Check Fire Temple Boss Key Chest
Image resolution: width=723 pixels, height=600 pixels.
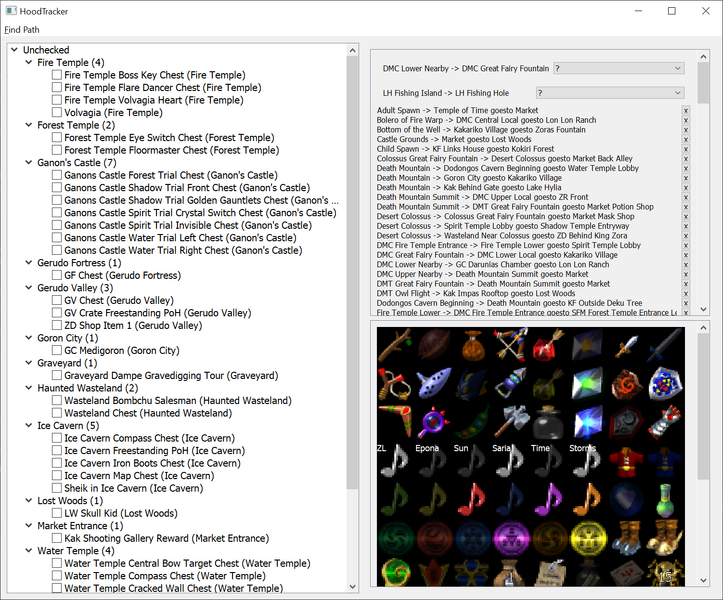coord(57,75)
